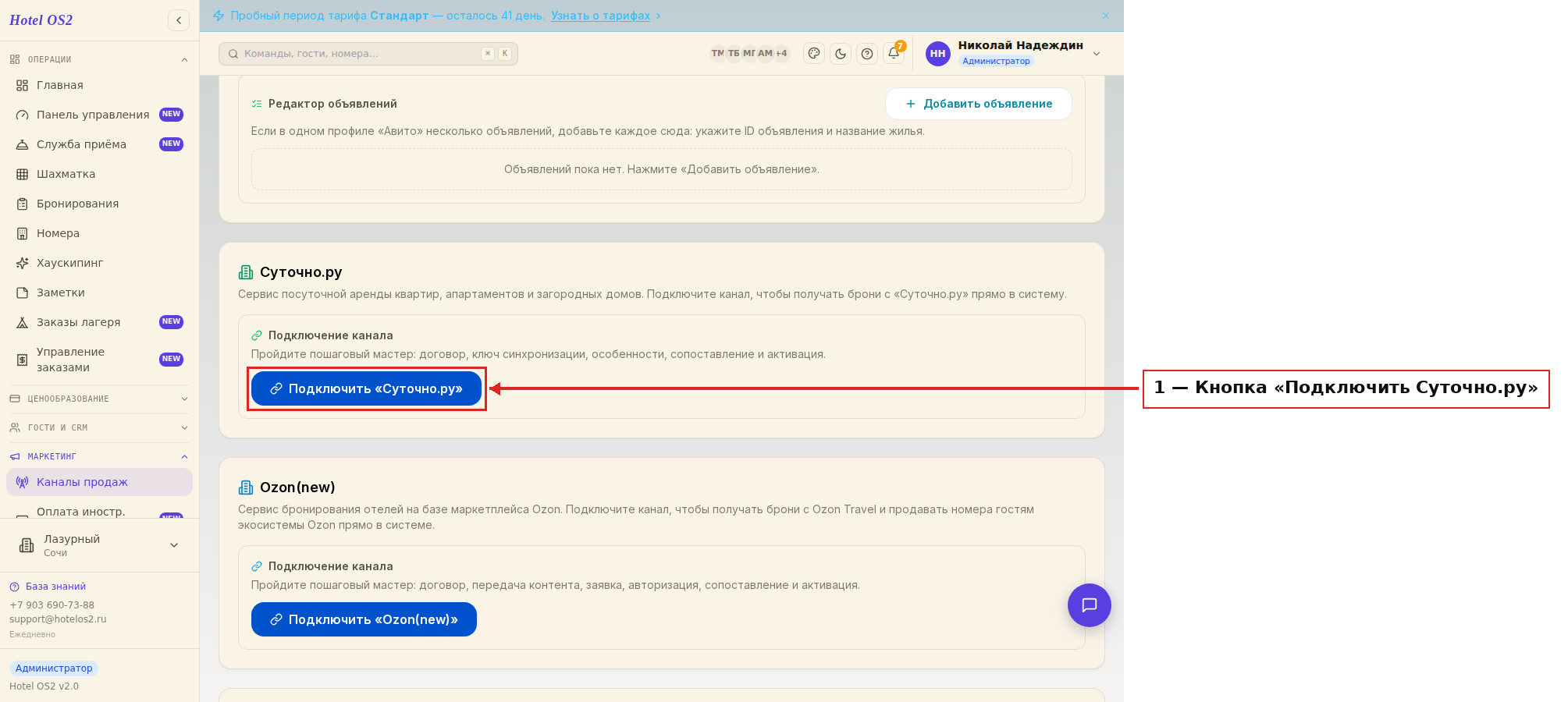Click Подключить «Ozon(new)» button
Image resolution: width=1568 pixels, height=702 pixels.
click(364, 619)
